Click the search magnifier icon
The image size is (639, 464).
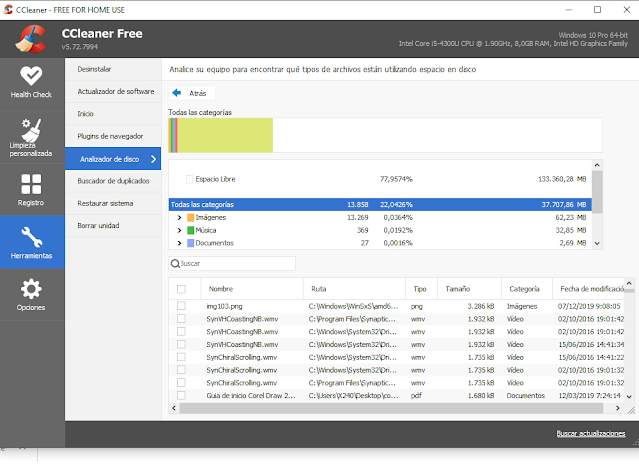(175, 264)
